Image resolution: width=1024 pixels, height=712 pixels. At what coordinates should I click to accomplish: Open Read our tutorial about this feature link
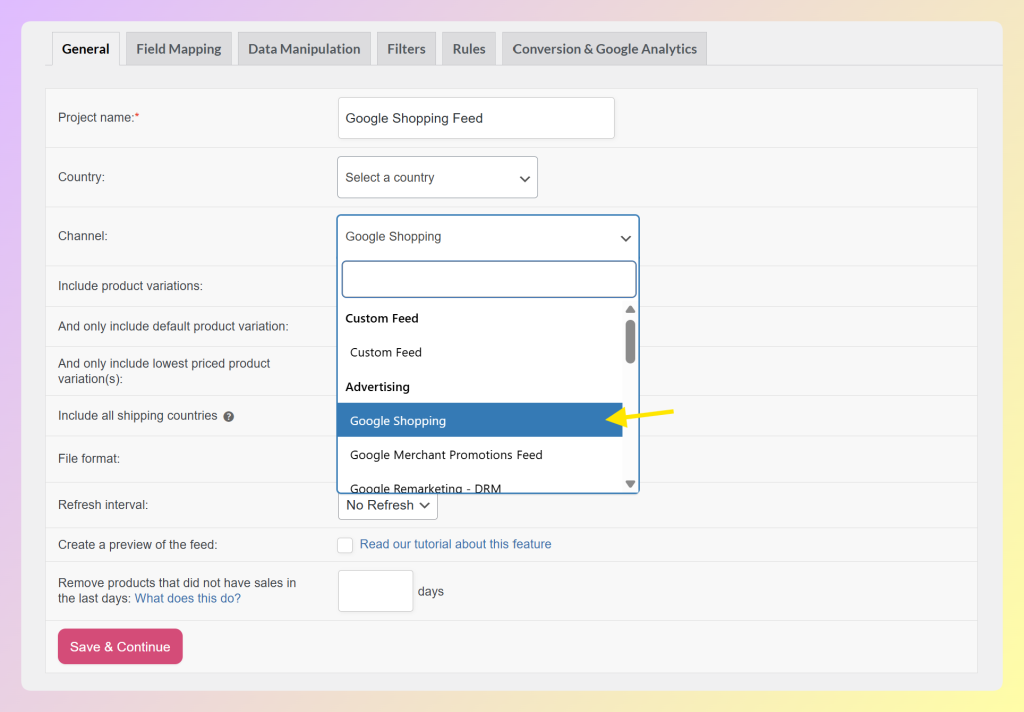pos(455,544)
